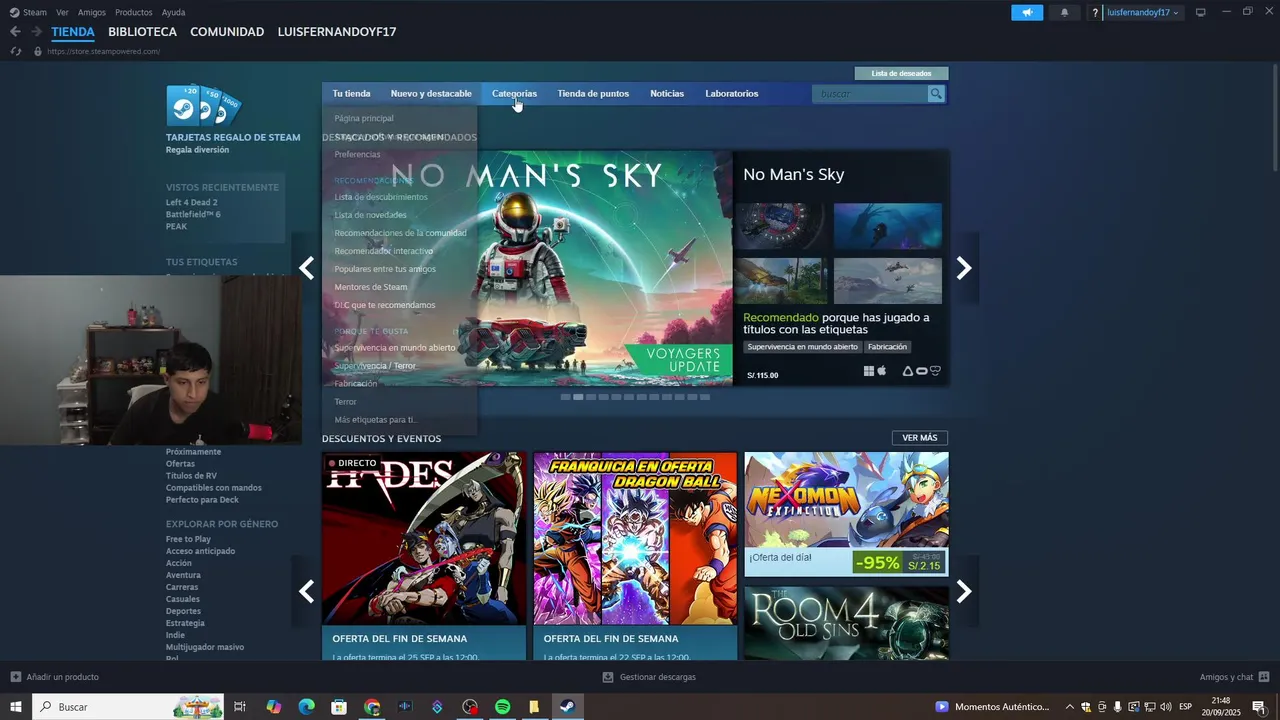
Task: Click the Lista de deseados button
Action: pos(901,73)
